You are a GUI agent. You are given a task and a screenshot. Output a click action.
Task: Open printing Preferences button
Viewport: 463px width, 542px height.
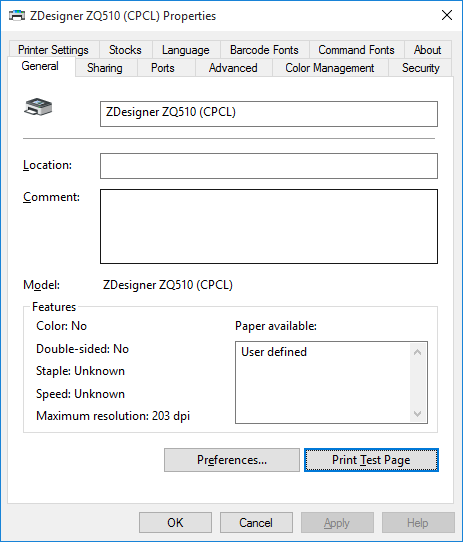tap(232, 460)
